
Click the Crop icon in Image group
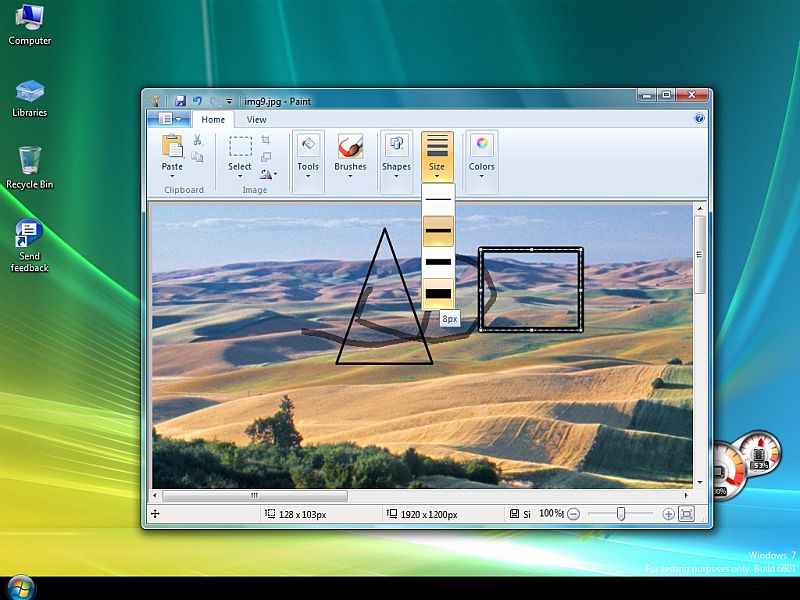[x=266, y=140]
